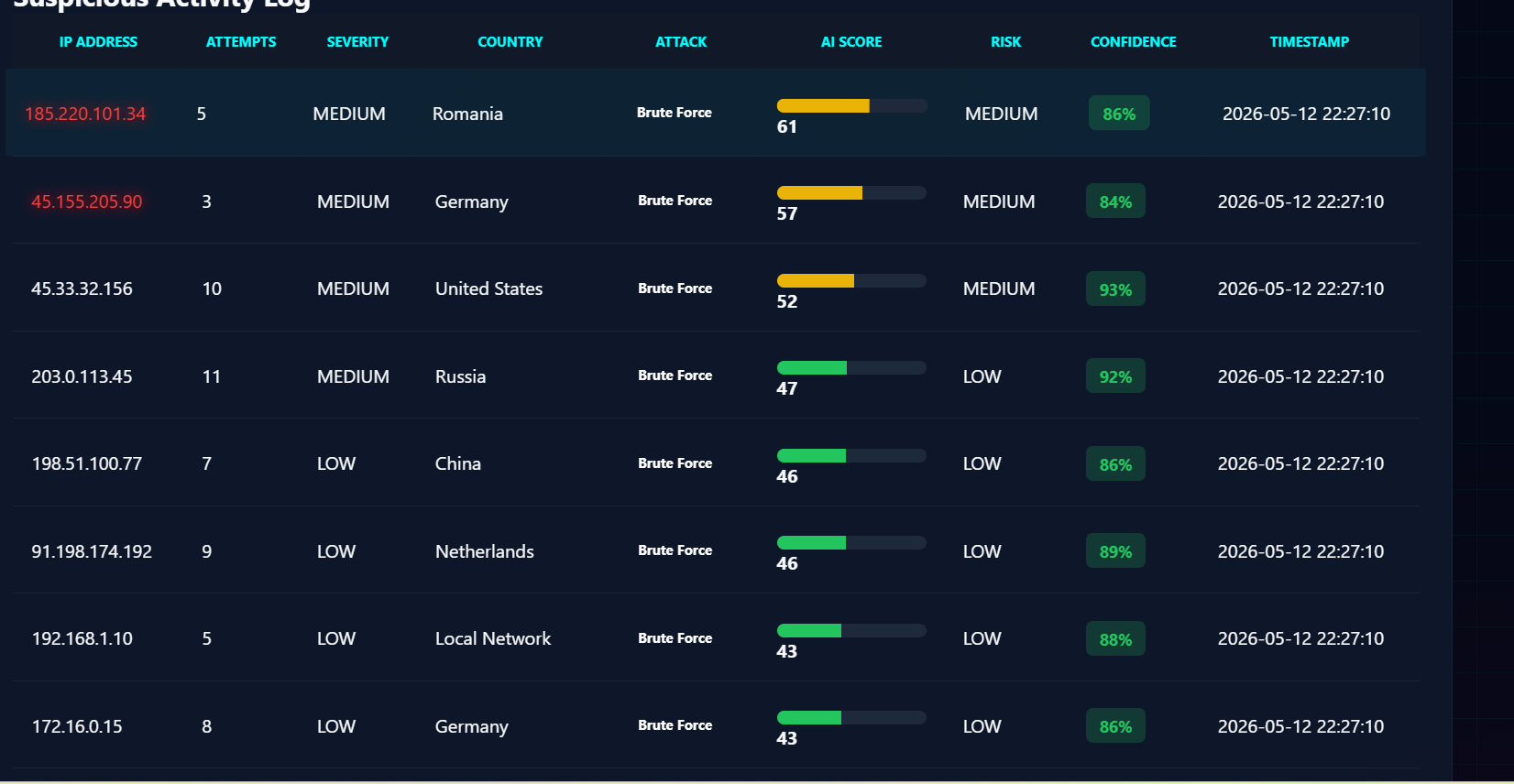Click AI score bar in Netherlands row
The height and width of the screenshot is (784, 1514).
(x=851, y=543)
